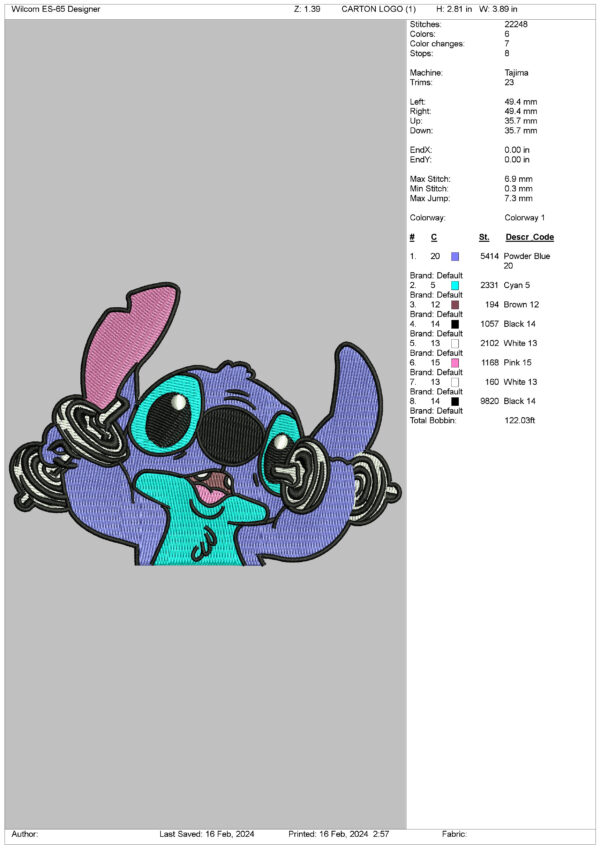Click the Brown 12 color swatch
This screenshot has height=849, width=600.
tap(455, 305)
